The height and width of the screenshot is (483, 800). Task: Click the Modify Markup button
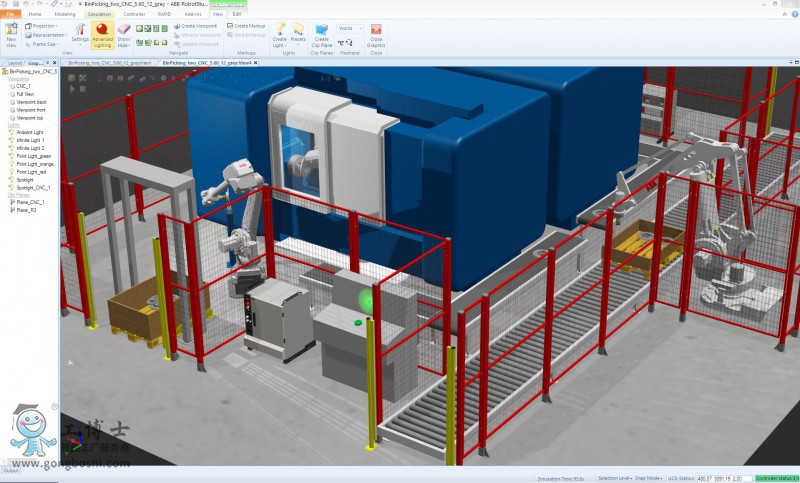pyautogui.click(x=246, y=35)
